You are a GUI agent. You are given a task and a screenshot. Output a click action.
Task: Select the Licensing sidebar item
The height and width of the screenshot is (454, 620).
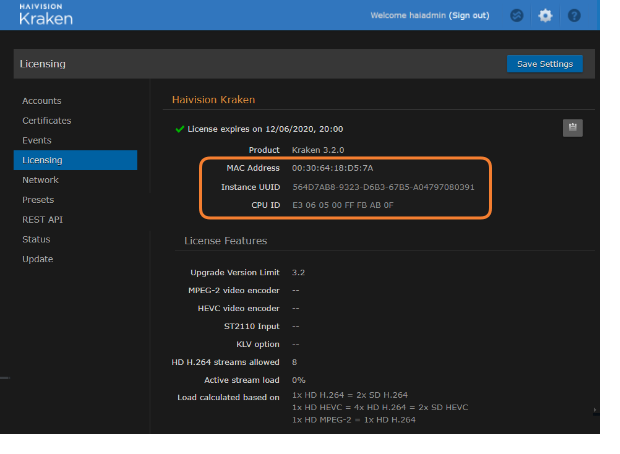pos(42,160)
